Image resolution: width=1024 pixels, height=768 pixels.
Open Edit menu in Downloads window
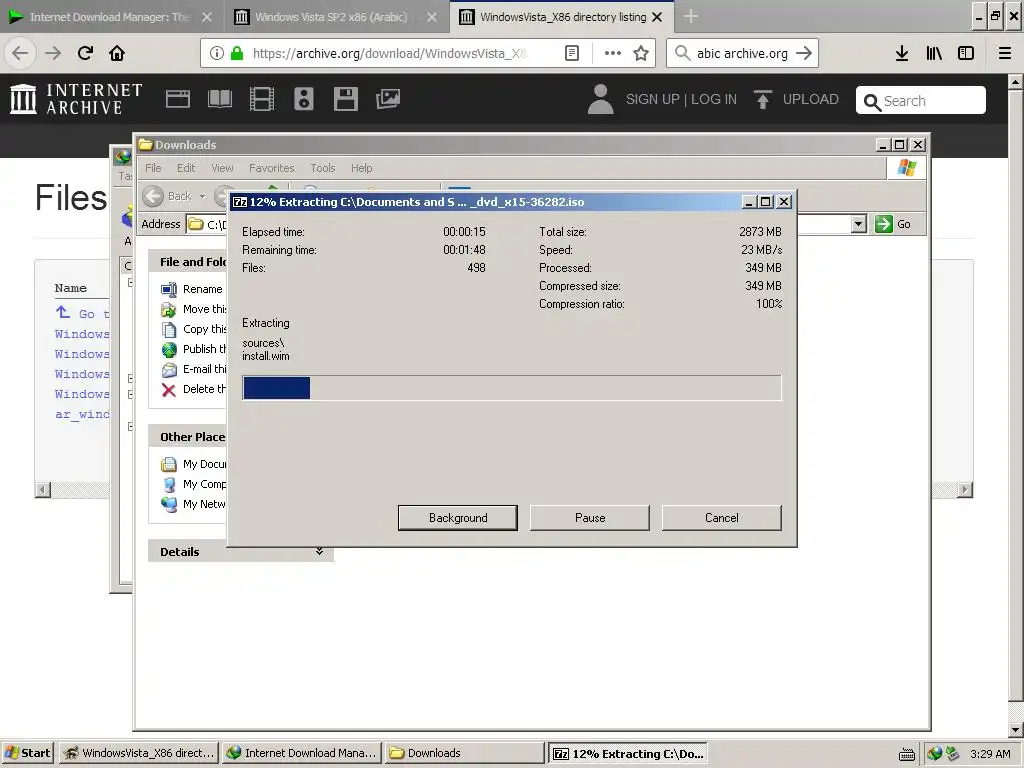[x=186, y=168]
